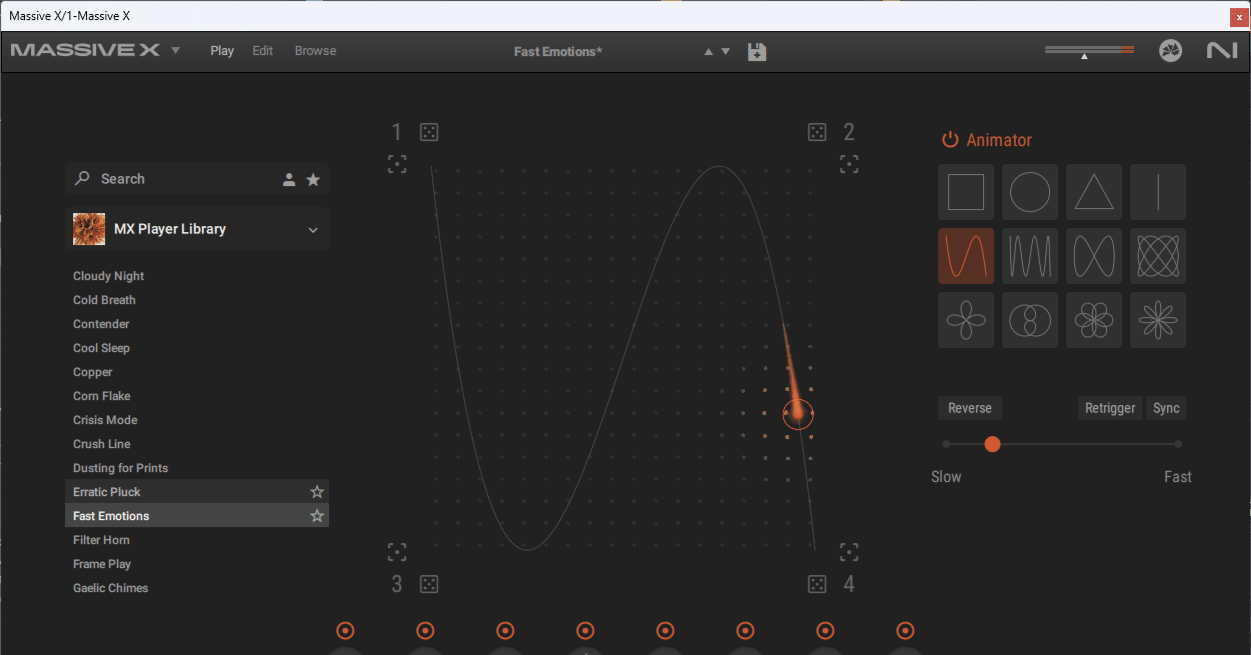Load the Copper preset
1251x655 pixels.
pos(197,372)
